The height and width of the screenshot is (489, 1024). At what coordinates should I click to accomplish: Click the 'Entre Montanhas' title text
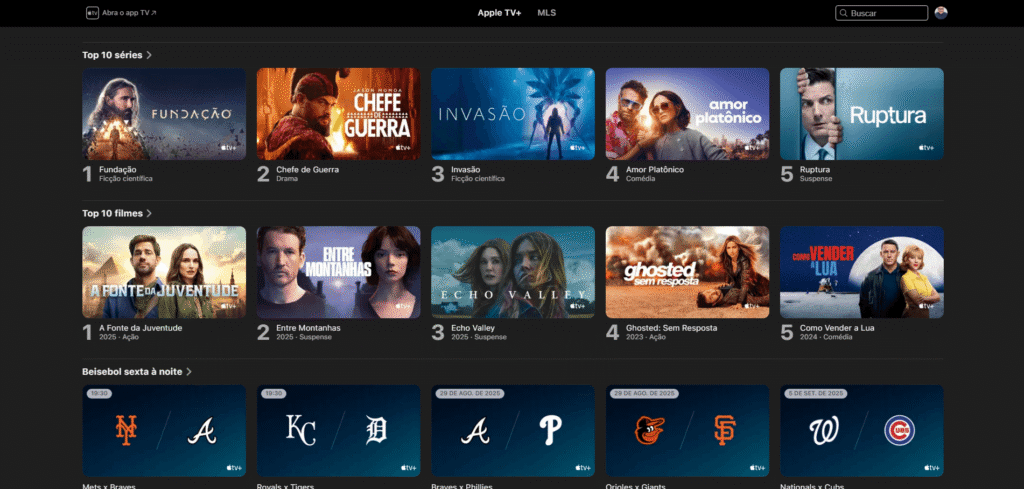[308, 328]
